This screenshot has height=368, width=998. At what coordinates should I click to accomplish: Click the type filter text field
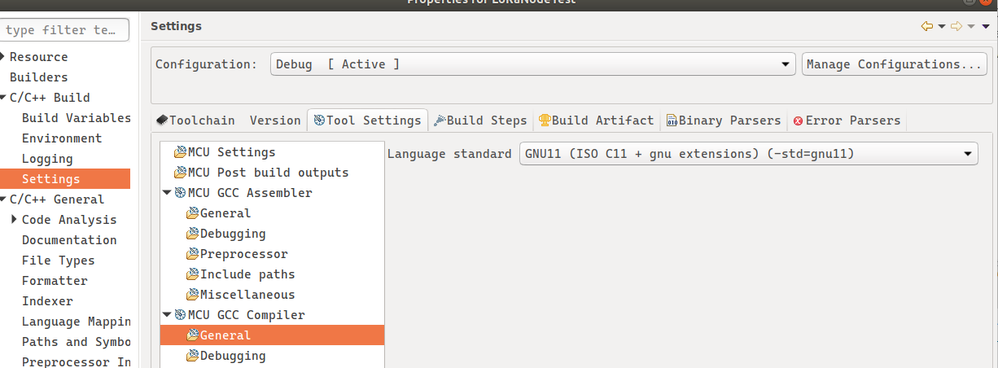point(64,30)
